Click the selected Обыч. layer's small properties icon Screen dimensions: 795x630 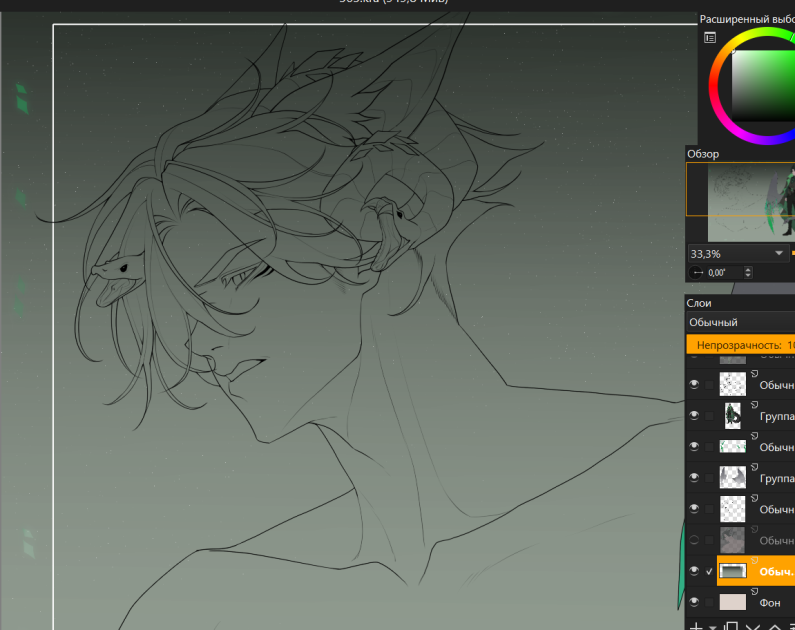754,560
